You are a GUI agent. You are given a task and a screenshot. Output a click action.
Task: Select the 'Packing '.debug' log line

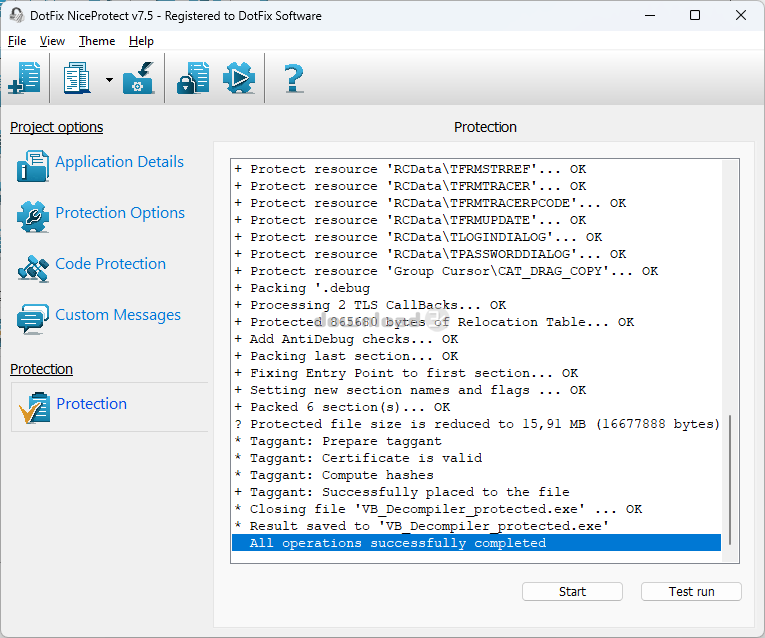476,288
